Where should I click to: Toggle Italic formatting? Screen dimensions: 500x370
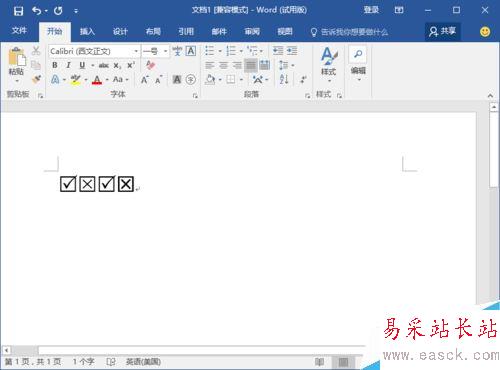68,65
